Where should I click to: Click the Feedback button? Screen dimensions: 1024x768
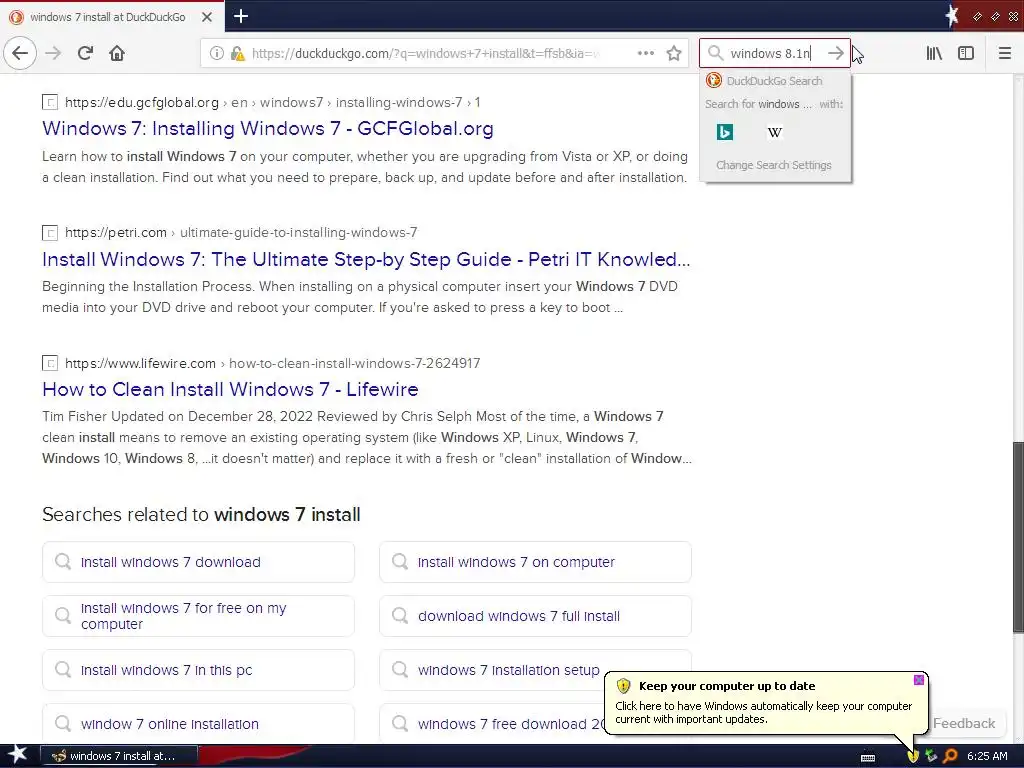coord(964,723)
